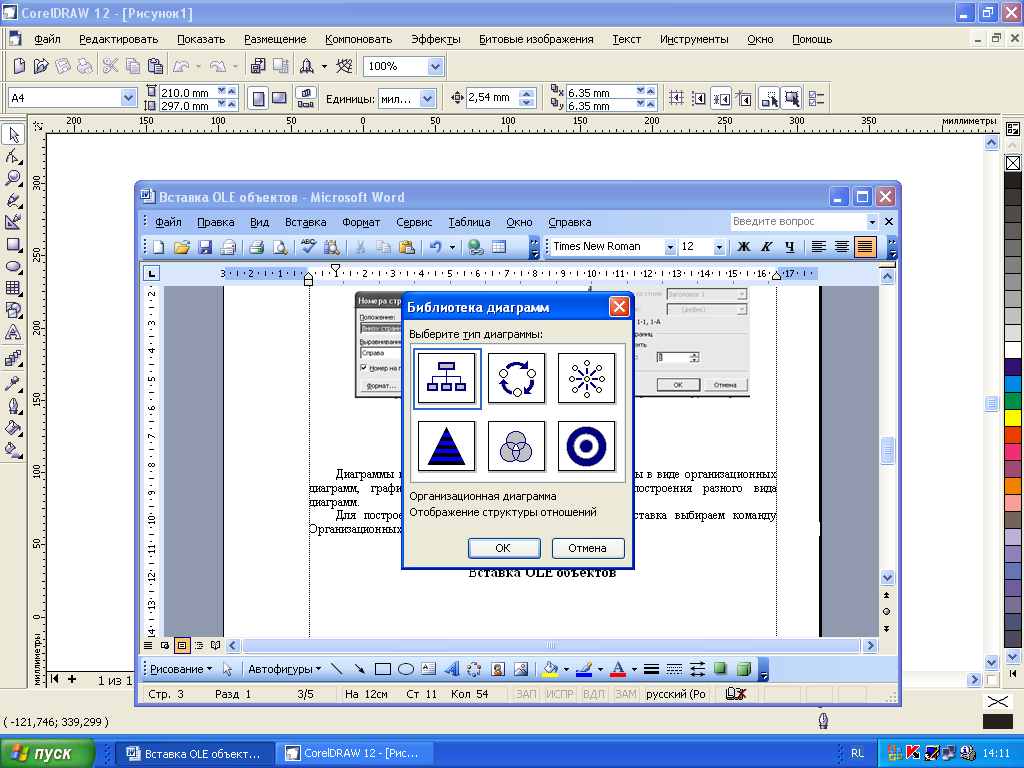Select the Word drawing Line tool

[337, 669]
